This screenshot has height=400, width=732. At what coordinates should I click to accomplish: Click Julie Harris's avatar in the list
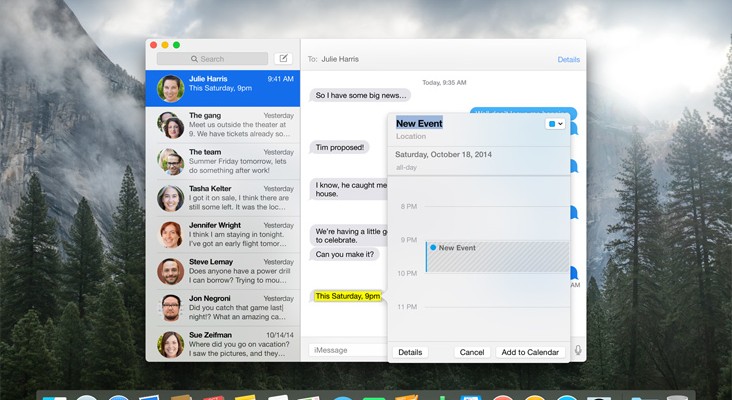tap(171, 89)
